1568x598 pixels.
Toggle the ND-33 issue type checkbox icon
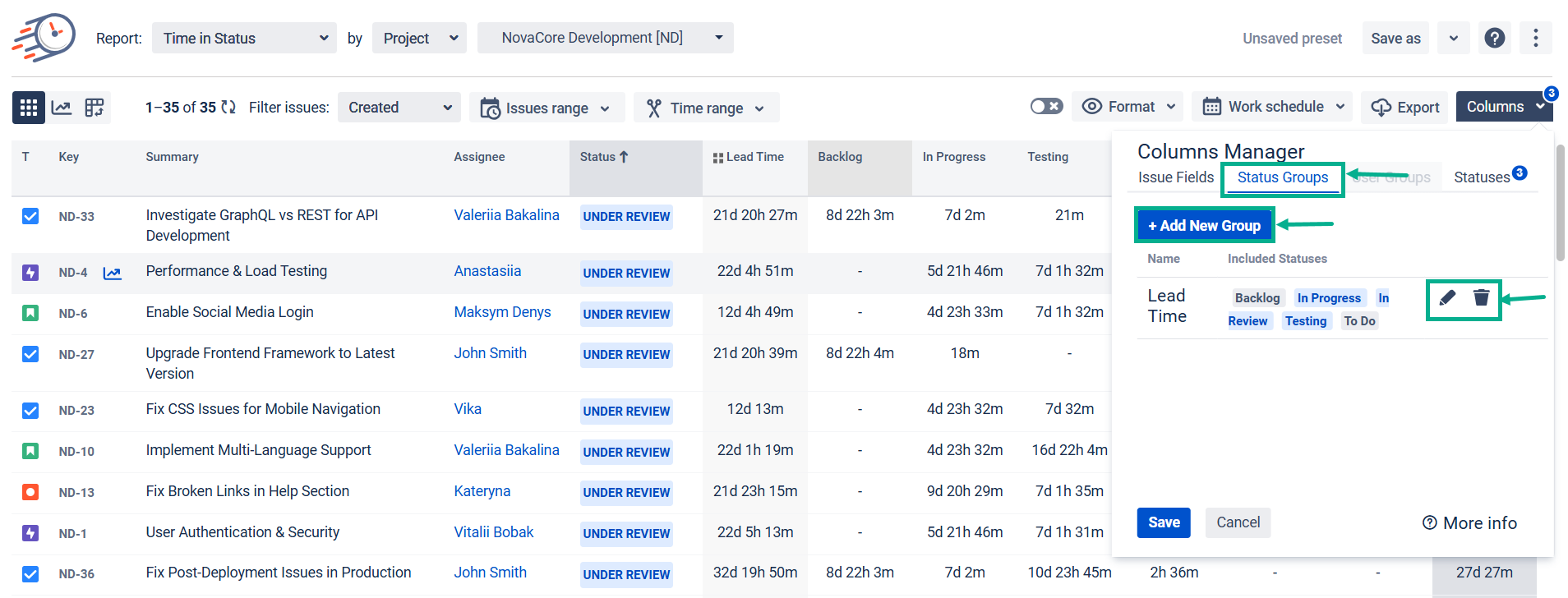[30, 216]
